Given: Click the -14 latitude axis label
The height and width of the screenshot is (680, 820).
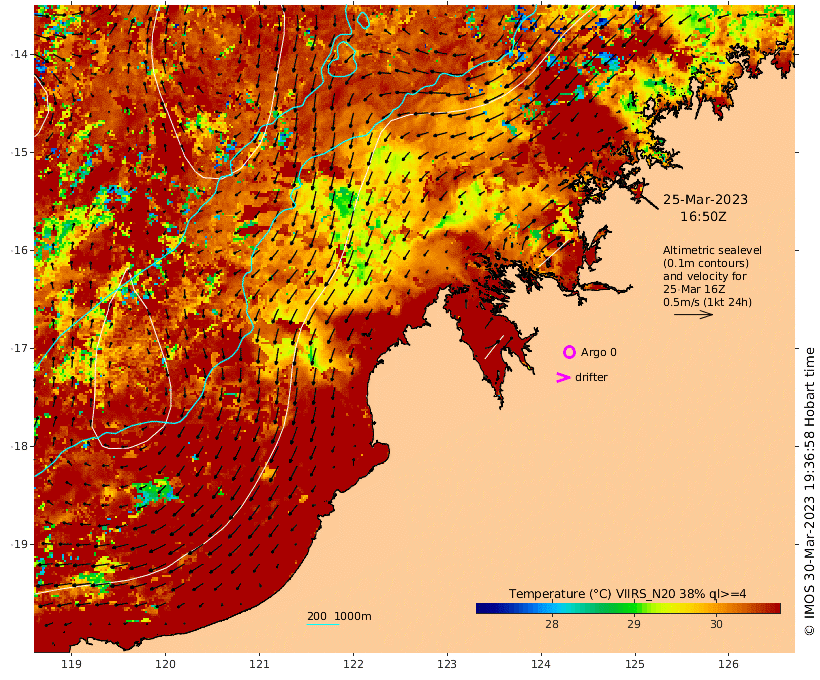Looking at the screenshot, I should (19, 54).
